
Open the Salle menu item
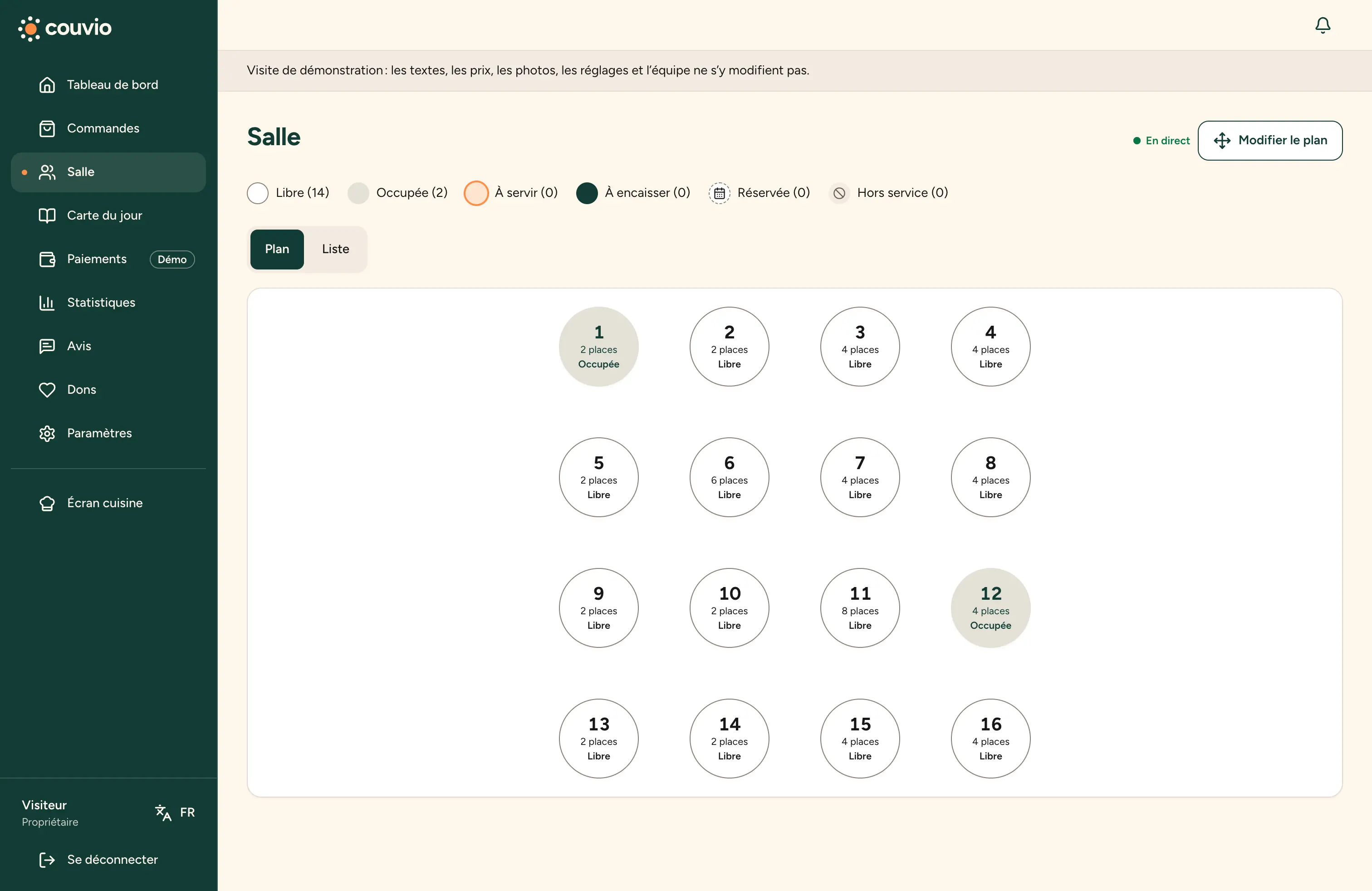tap(108, 172)
